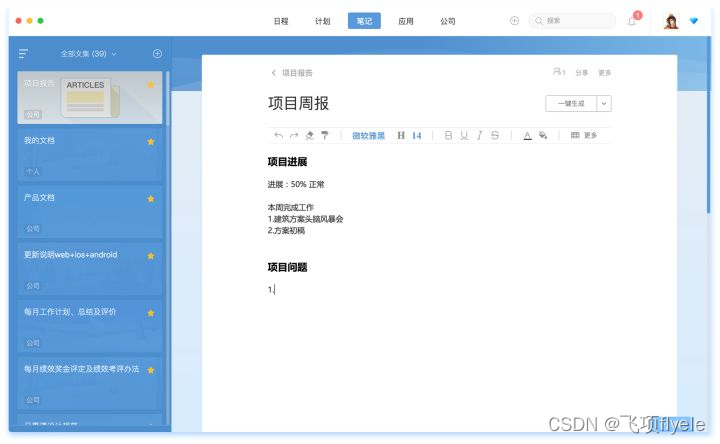Open the font color picker
The height and width of the screenshot is (444, 720).
528,135
